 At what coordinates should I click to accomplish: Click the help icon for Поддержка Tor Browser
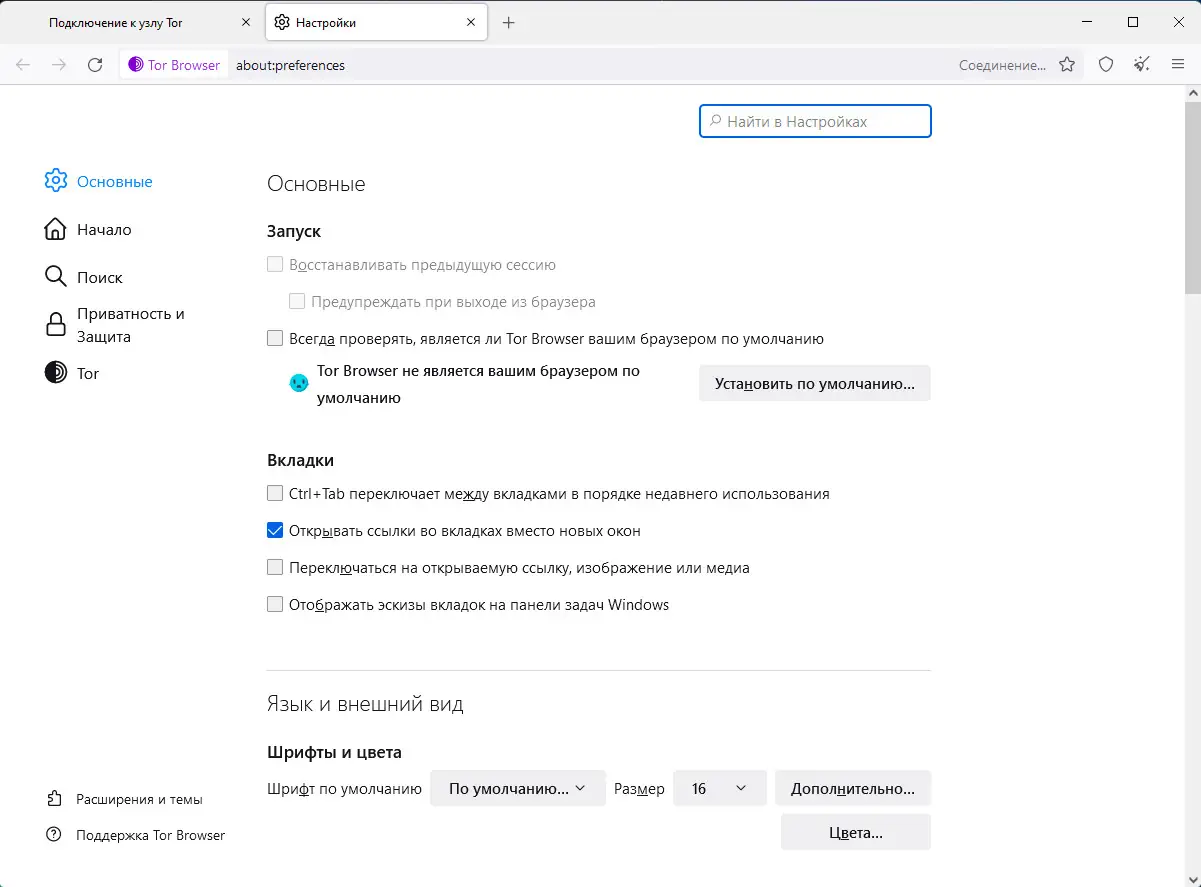coord(55,835)
